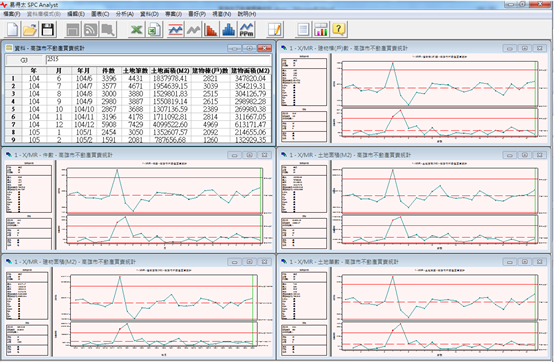Click the 建物面積(M2) chart window title icon

pyautogui.click(x=9, y=262)
